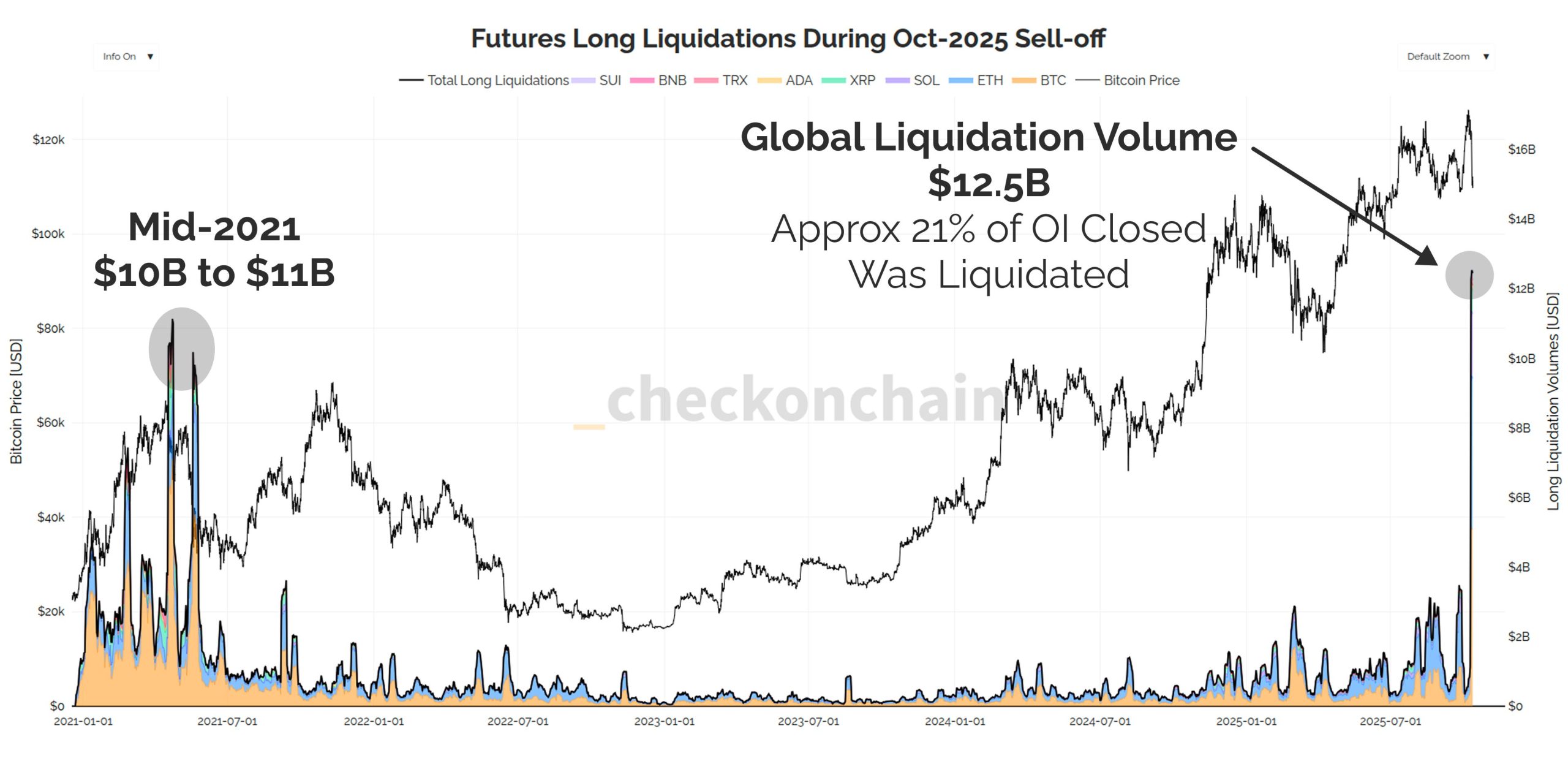Select the 2023-01-01 x-axis label

click(664, 722)
